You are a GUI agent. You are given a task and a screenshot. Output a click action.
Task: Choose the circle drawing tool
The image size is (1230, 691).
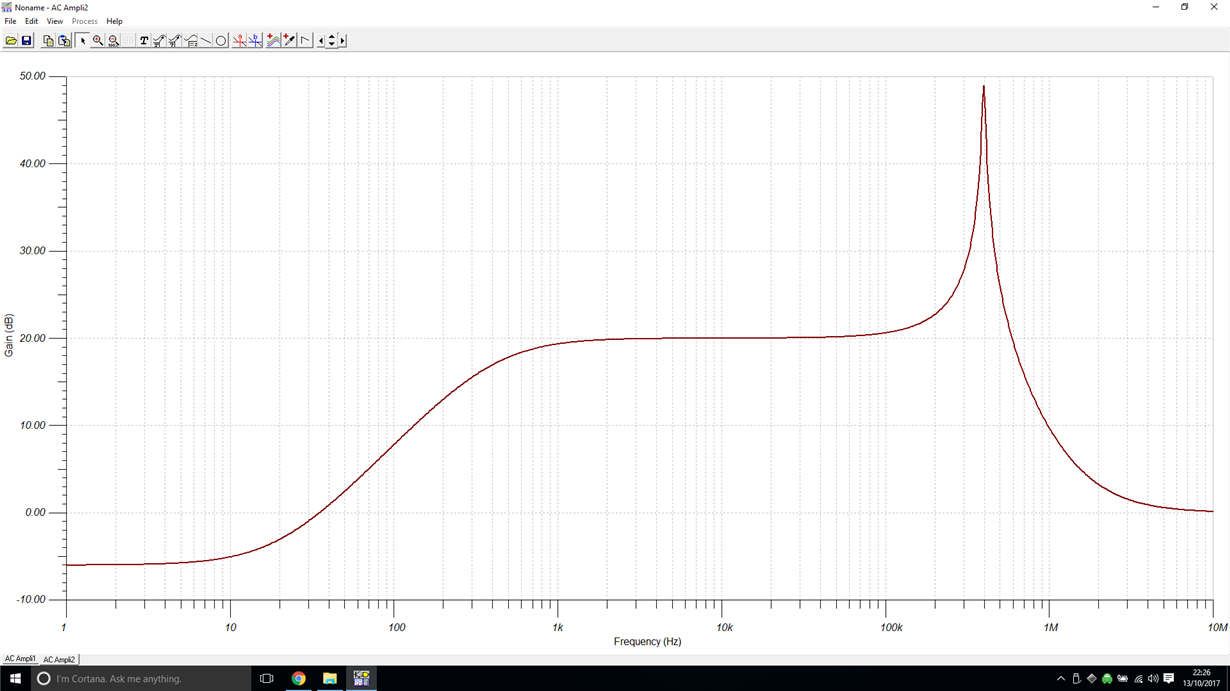click(x=221, y=41)
